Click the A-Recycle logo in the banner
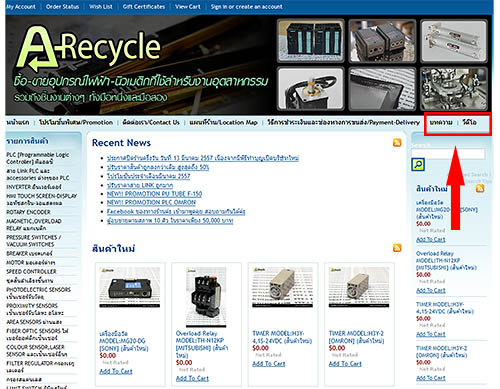The image size is (500, 389). (x=89, y=49)
